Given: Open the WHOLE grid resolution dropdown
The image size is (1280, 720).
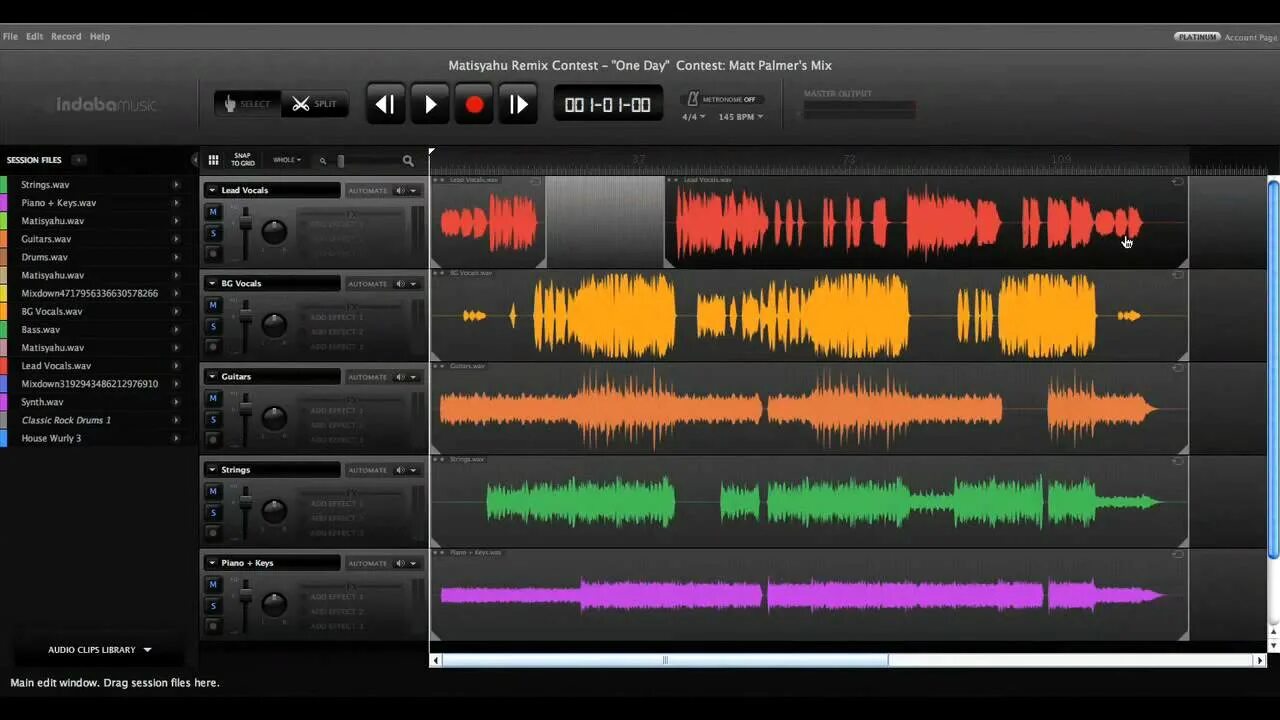Looking at the screenshot, I should (x=287, y=160).
